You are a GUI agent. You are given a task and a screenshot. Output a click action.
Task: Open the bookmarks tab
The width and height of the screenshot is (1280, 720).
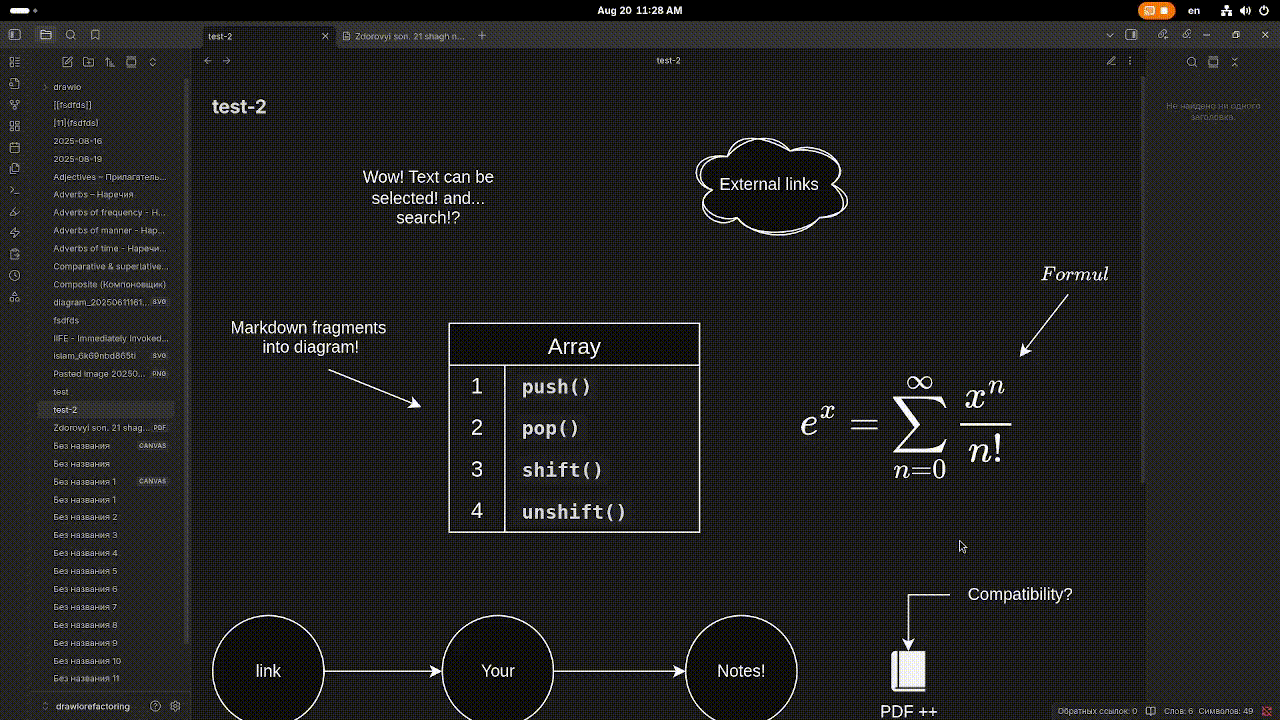tap(95, 35)
